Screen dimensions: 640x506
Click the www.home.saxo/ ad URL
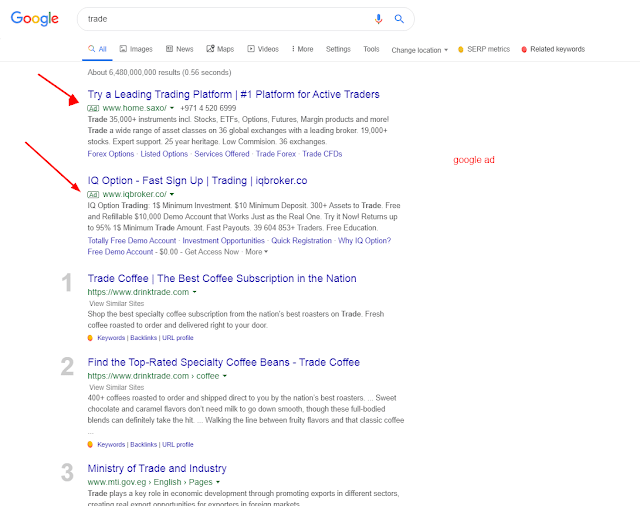click(x=135, y=108)
